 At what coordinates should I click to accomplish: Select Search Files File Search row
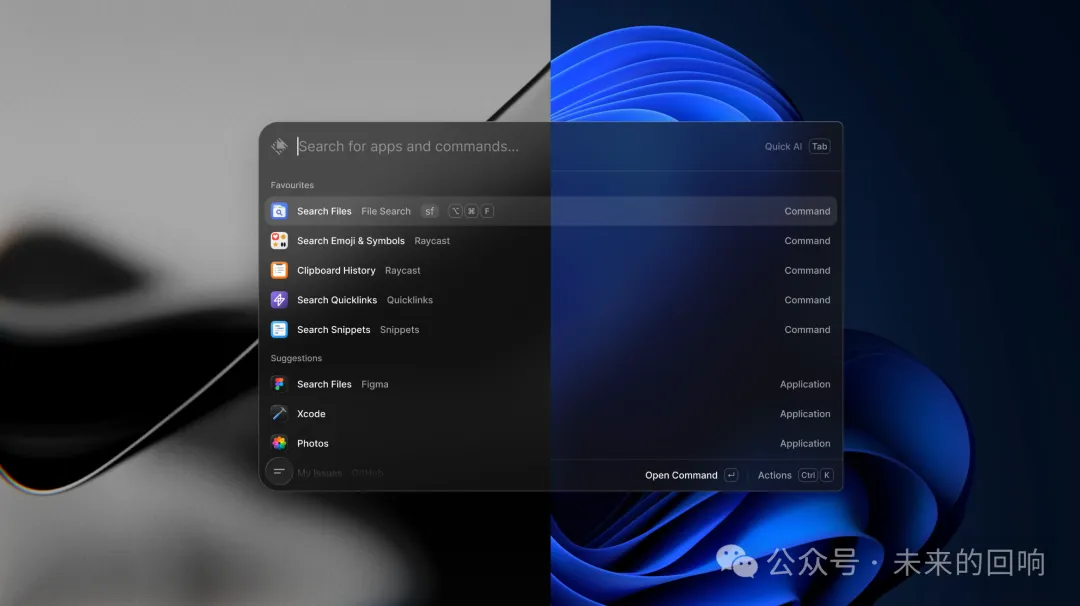(x=551, y=211)
